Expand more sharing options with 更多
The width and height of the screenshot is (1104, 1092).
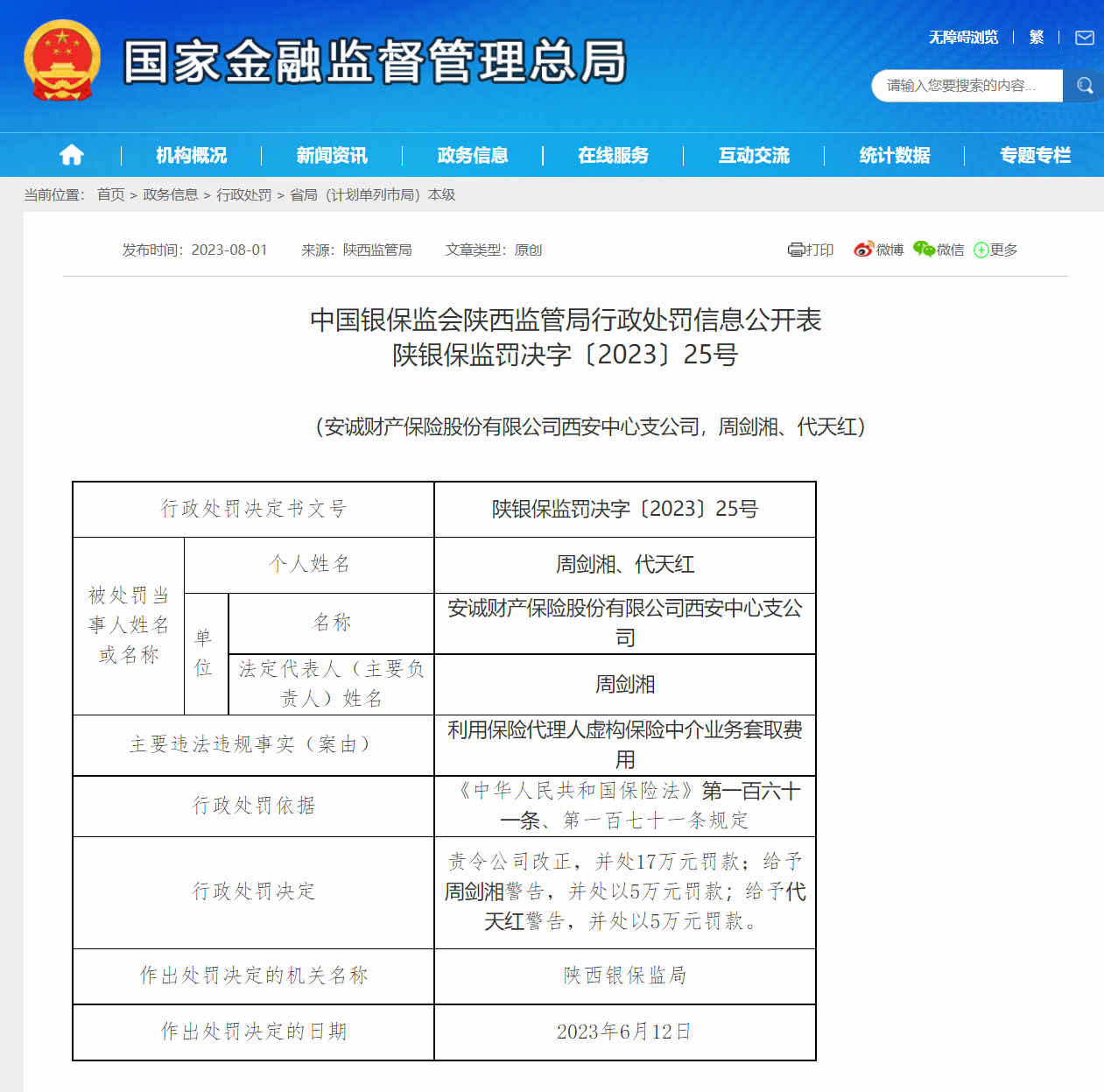(x=995, y=250)
